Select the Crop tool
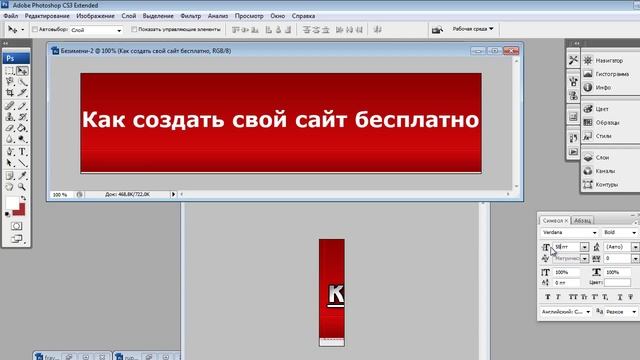 10,93
